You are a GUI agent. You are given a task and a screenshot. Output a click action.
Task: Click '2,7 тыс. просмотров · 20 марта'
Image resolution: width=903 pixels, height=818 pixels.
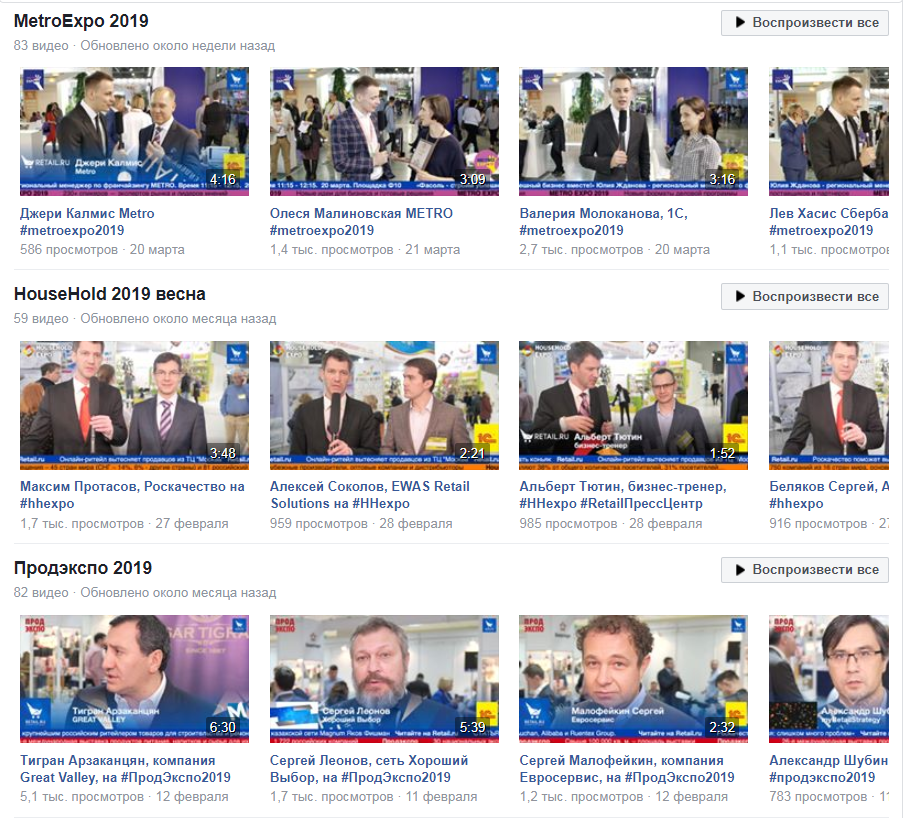pyautogui.click(x=614, y=249)
